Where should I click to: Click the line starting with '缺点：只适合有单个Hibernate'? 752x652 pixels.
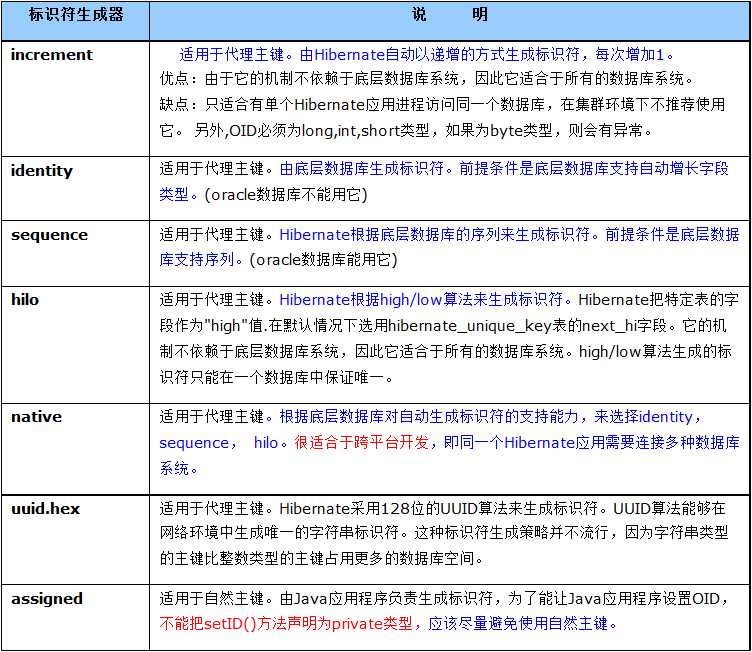tap(442, 104)
